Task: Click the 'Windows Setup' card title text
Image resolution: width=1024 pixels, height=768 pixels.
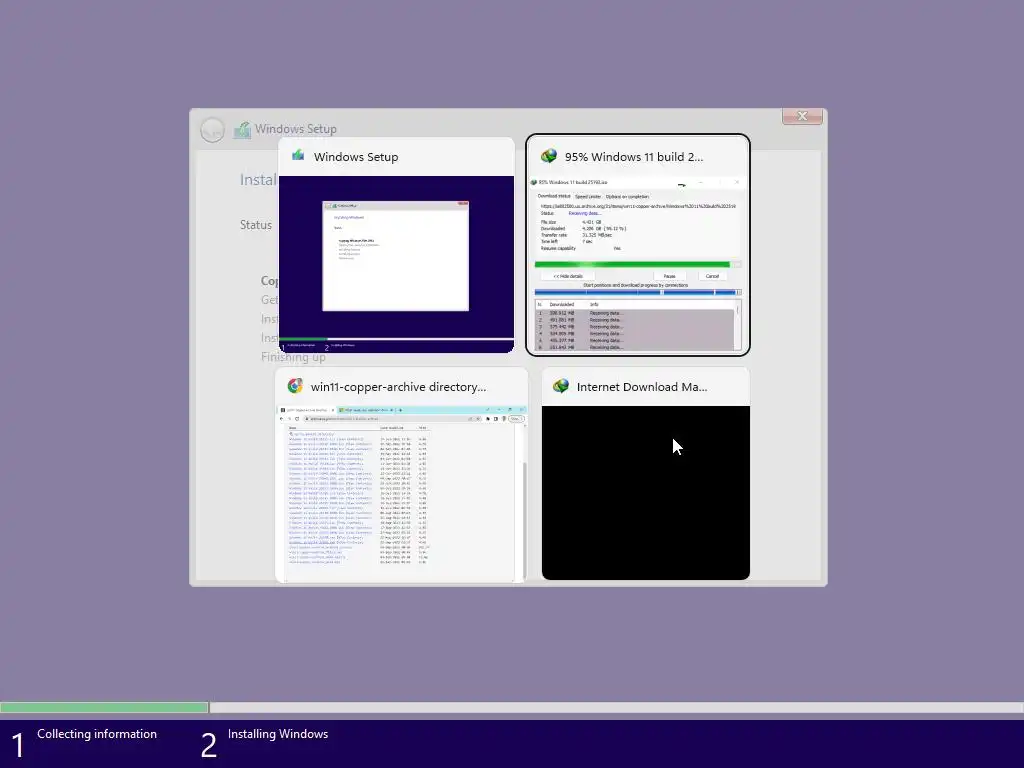Action: point(356,157)
